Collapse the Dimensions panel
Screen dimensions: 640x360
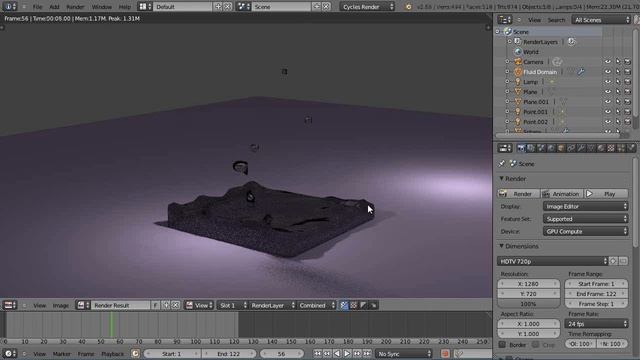click(502, 246)
